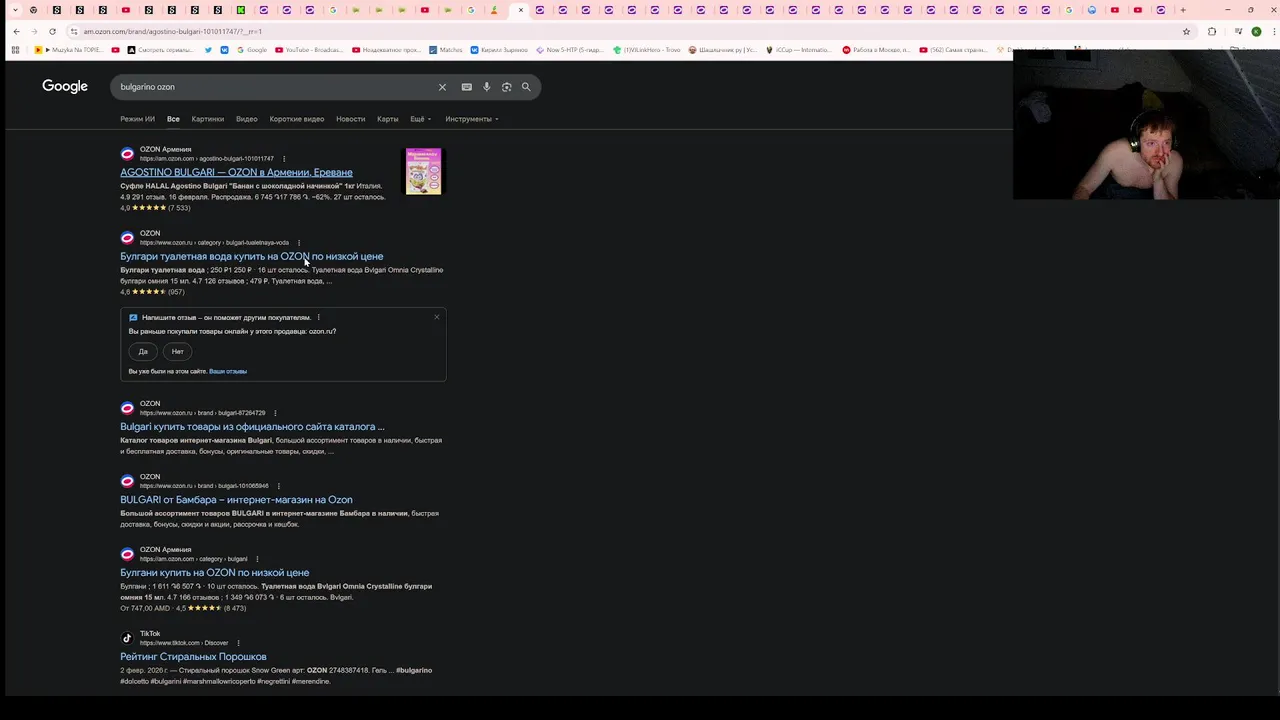The height and width of the screenshot is (720, 1280).
Task: Open the Matches bookmark
Action: [446, 50]
